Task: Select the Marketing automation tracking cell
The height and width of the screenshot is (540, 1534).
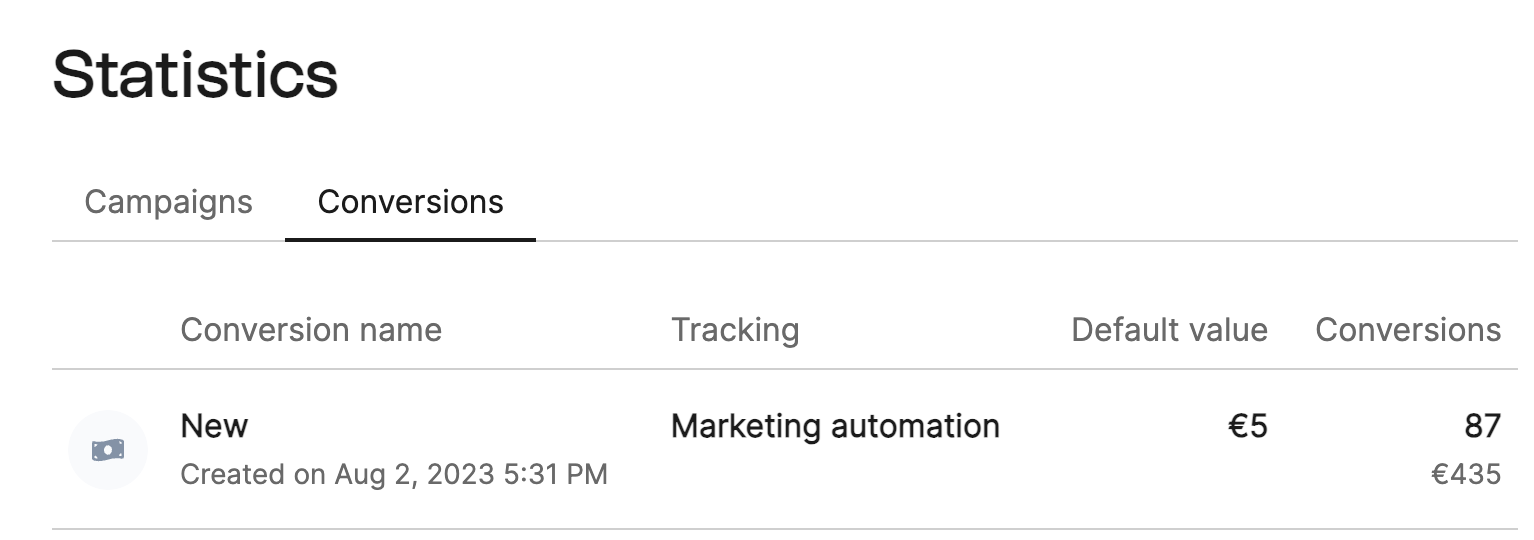Action: pos(835,426)
